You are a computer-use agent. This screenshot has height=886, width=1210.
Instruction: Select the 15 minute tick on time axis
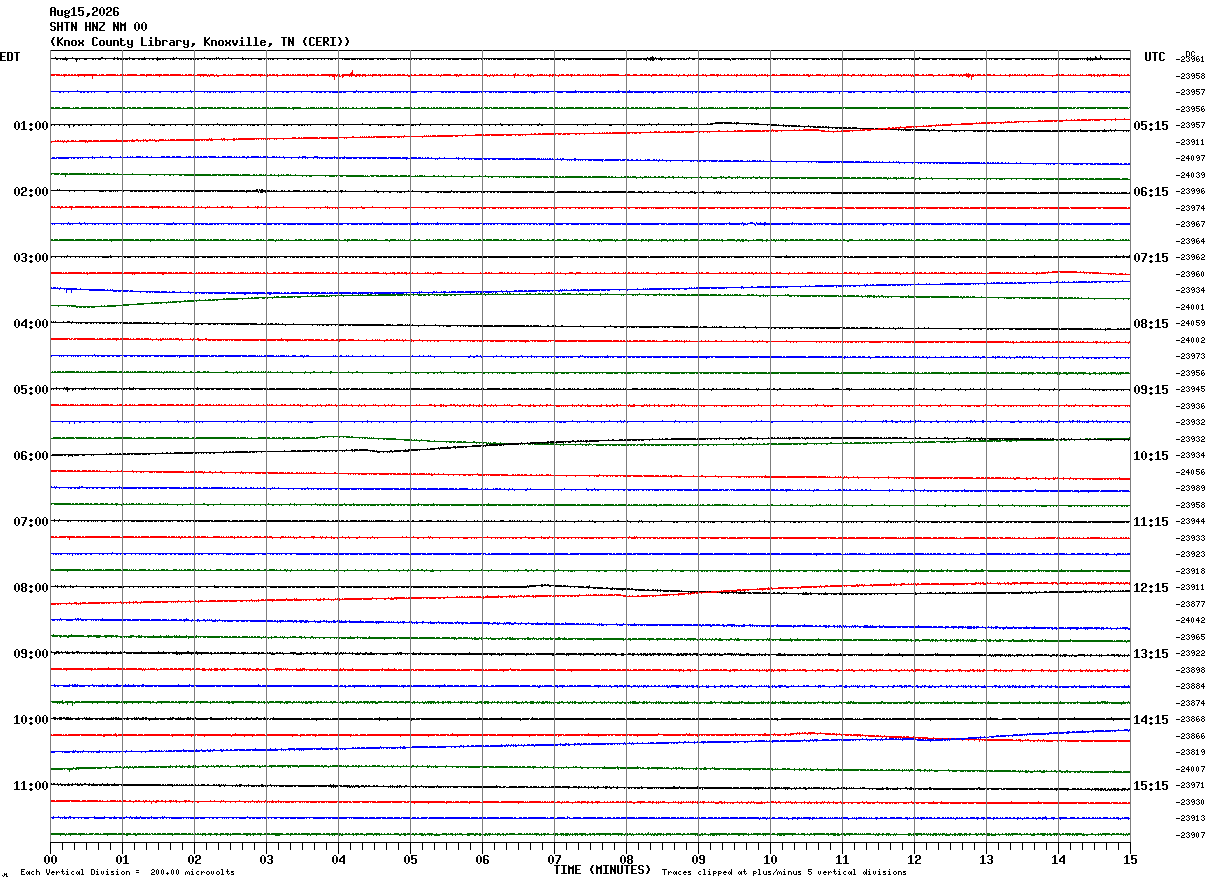[x=1130, y=859]
